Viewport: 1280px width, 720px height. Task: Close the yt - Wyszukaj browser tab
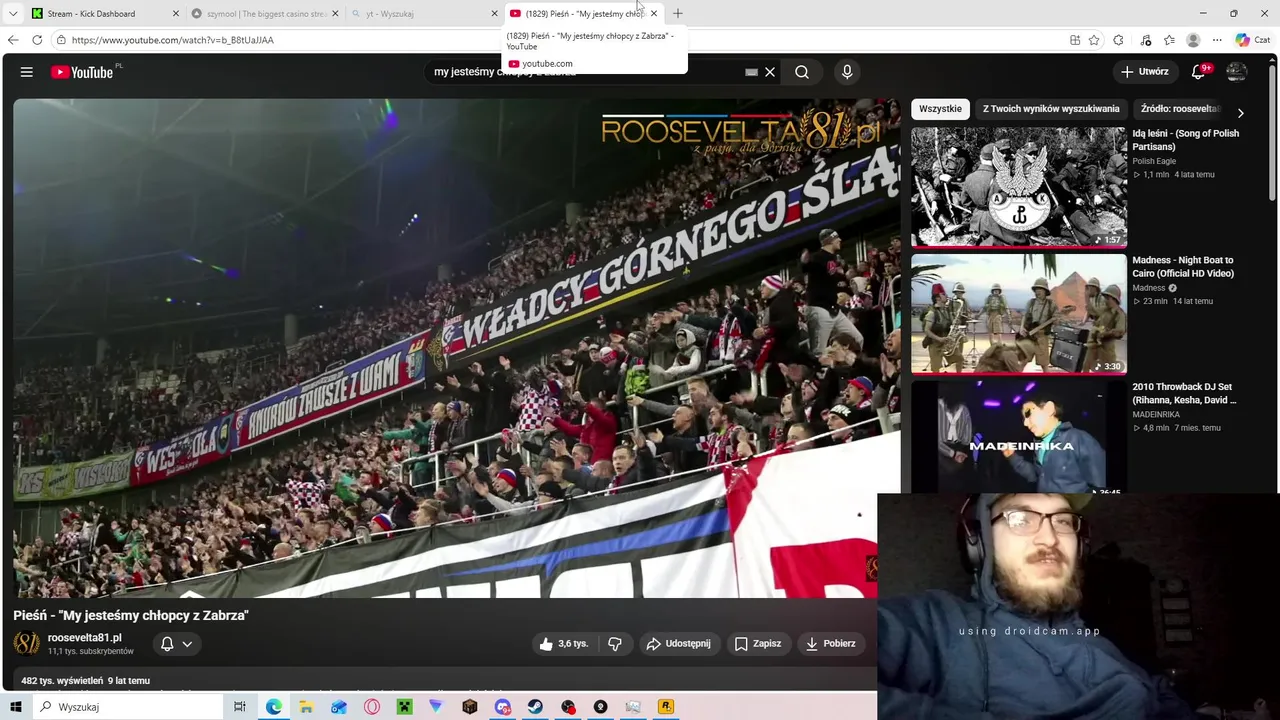494,14
